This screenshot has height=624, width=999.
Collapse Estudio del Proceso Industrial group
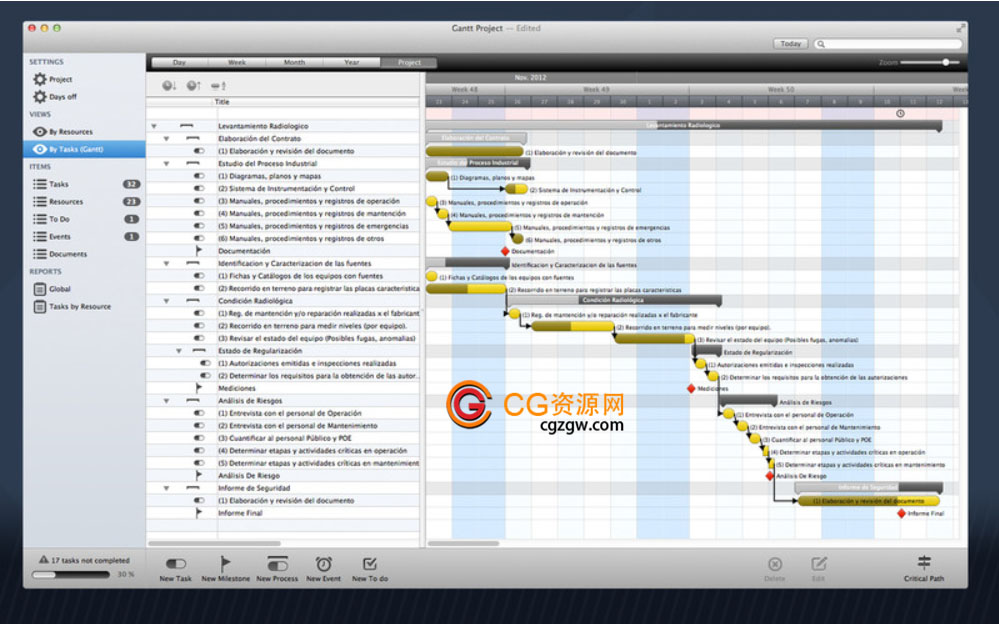(166, 163)
